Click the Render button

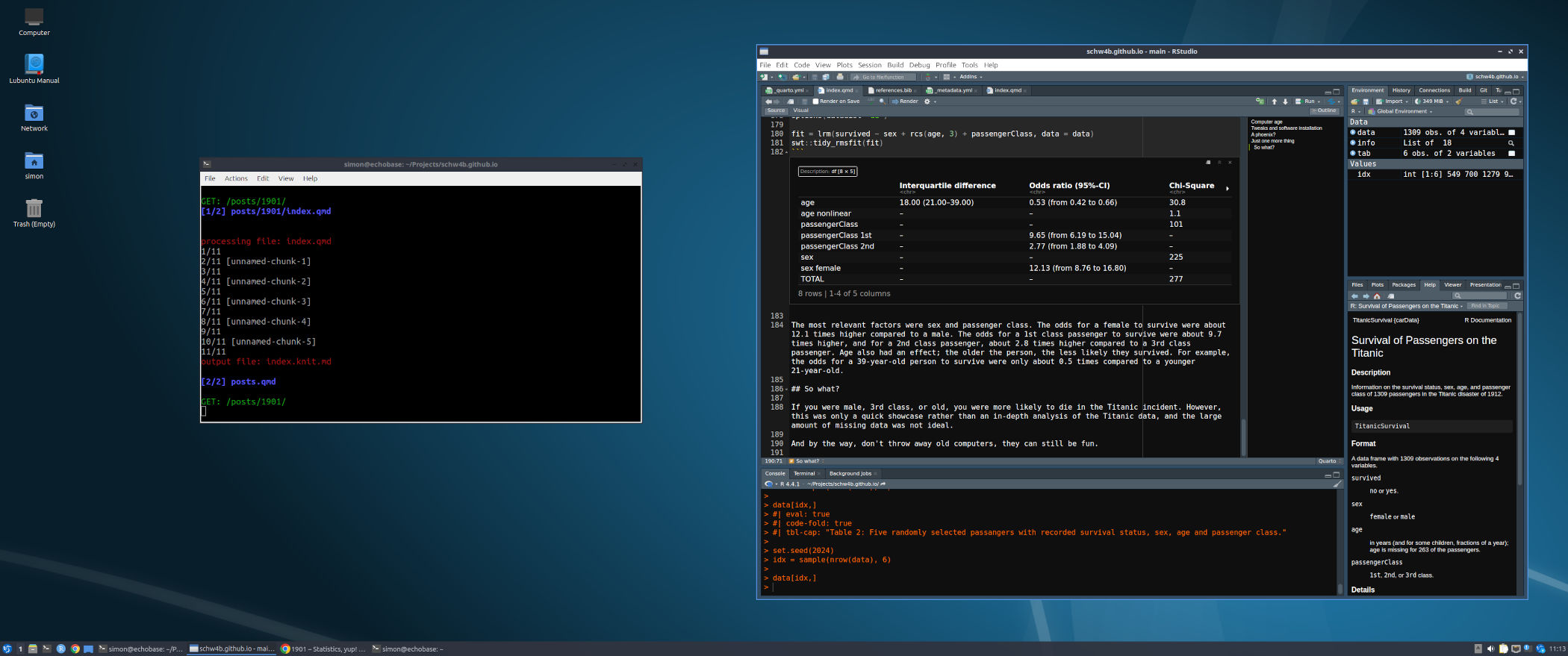(903, 101)
